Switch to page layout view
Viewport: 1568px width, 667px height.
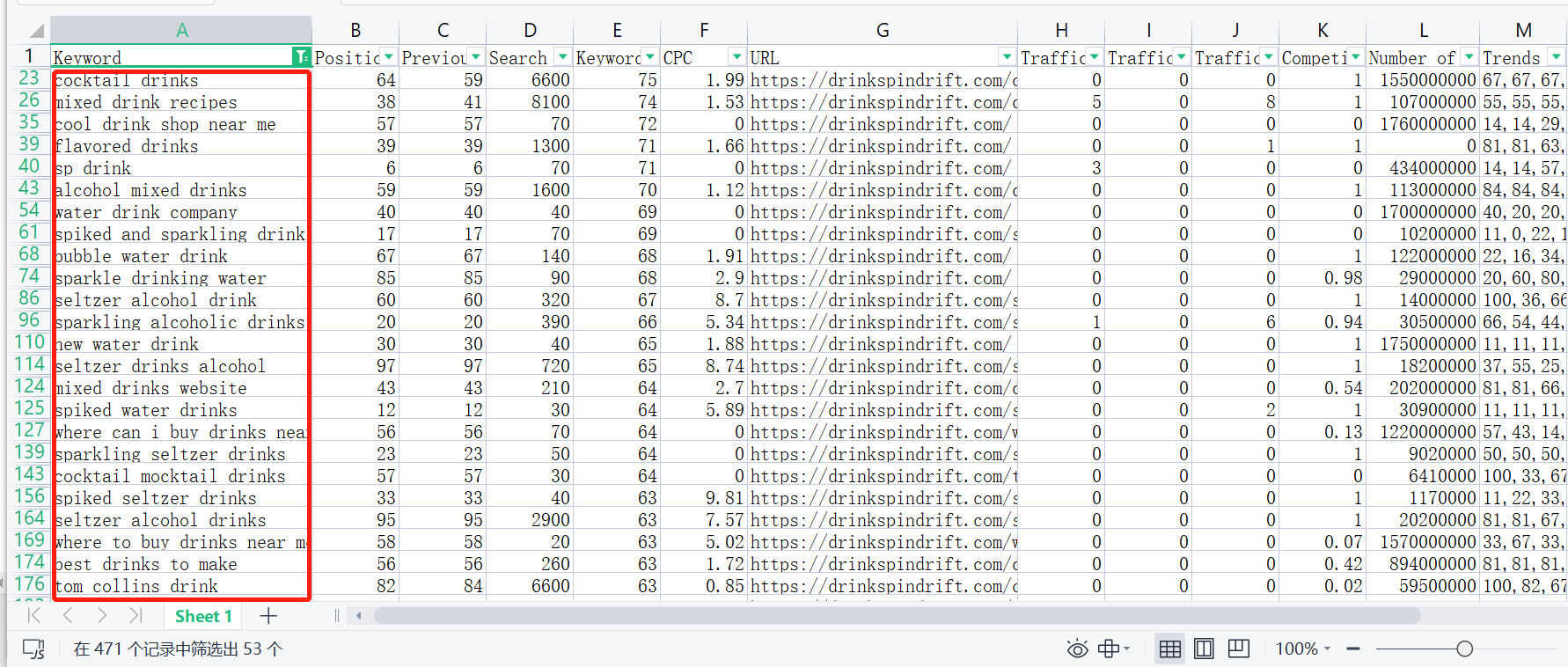(1204, 649)
